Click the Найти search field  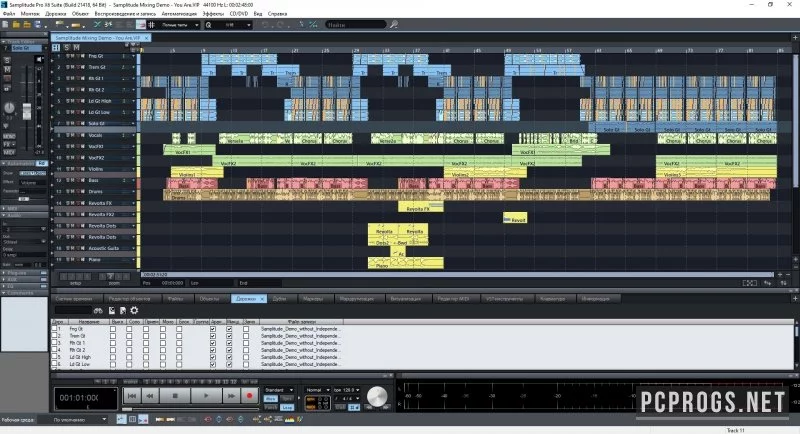point(356,24)
